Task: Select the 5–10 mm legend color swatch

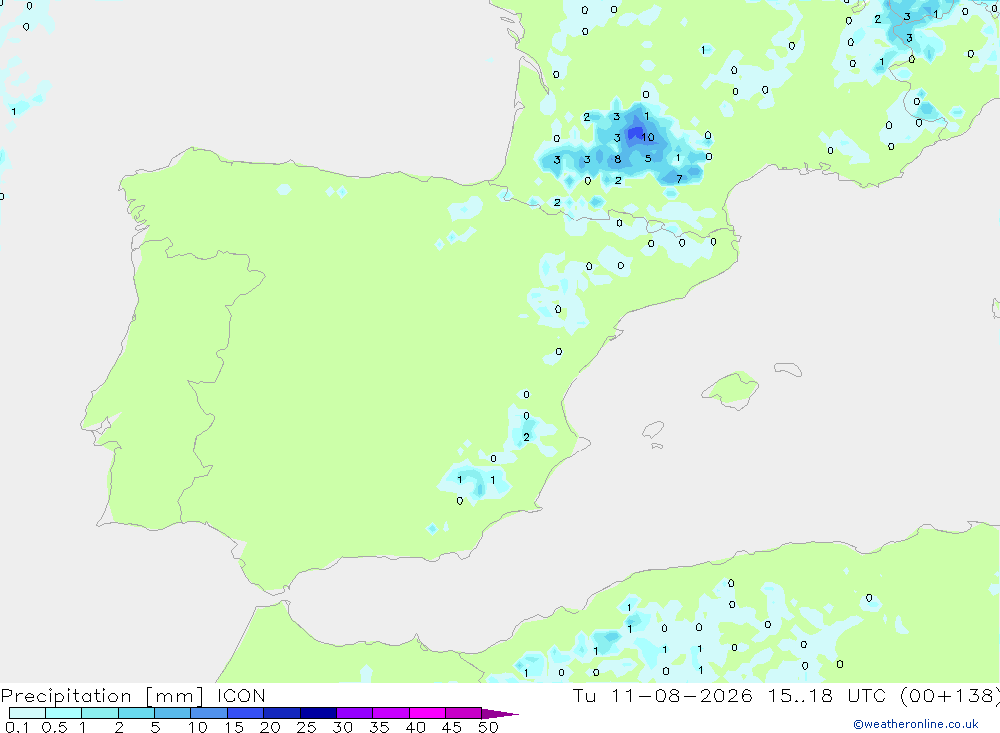Action: (173, 713)
